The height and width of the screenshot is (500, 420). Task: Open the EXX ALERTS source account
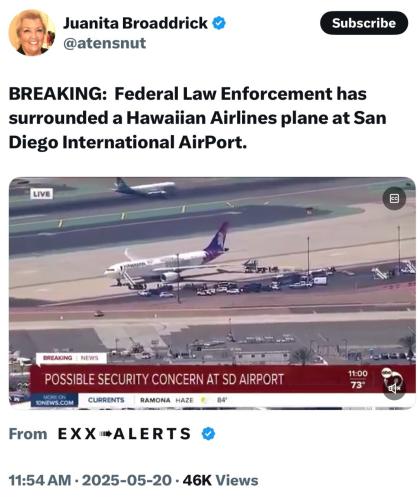click(124, 434)
